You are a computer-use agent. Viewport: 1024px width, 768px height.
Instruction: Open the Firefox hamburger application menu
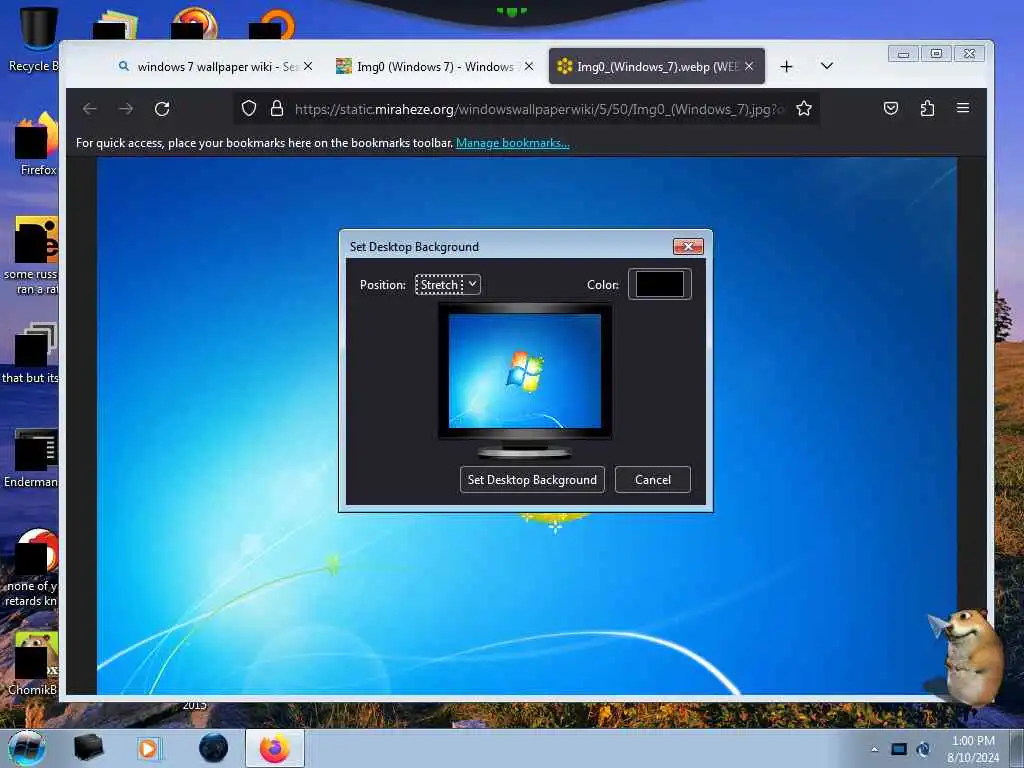click(963, 108)
